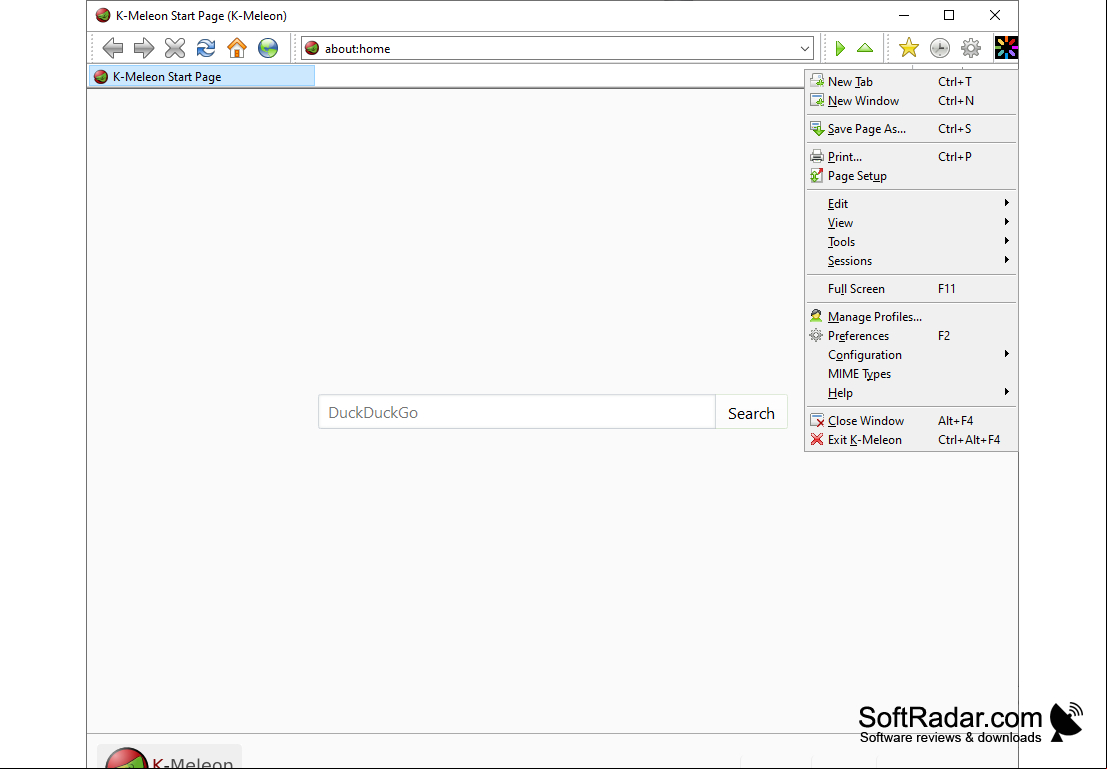Screen dimensions: 1107x769
Task: Click the gear settings toolbar icon
Action: (971, 48)
